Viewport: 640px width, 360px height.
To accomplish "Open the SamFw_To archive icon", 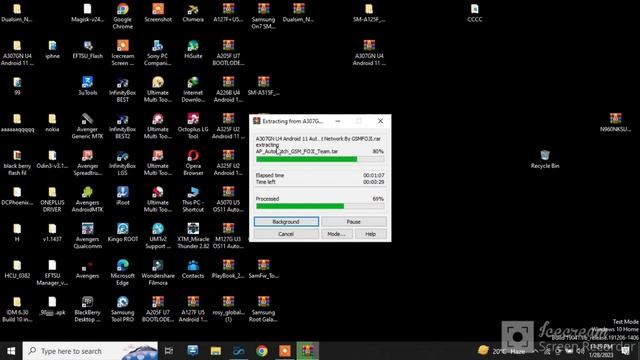I will [x=263, y=269].
